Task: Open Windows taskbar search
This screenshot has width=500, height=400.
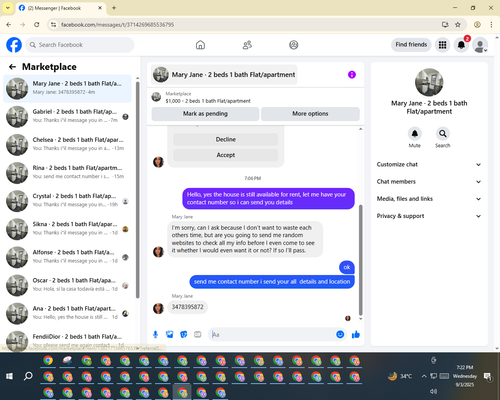Action: pyautogui.click(x=28, y=376)
